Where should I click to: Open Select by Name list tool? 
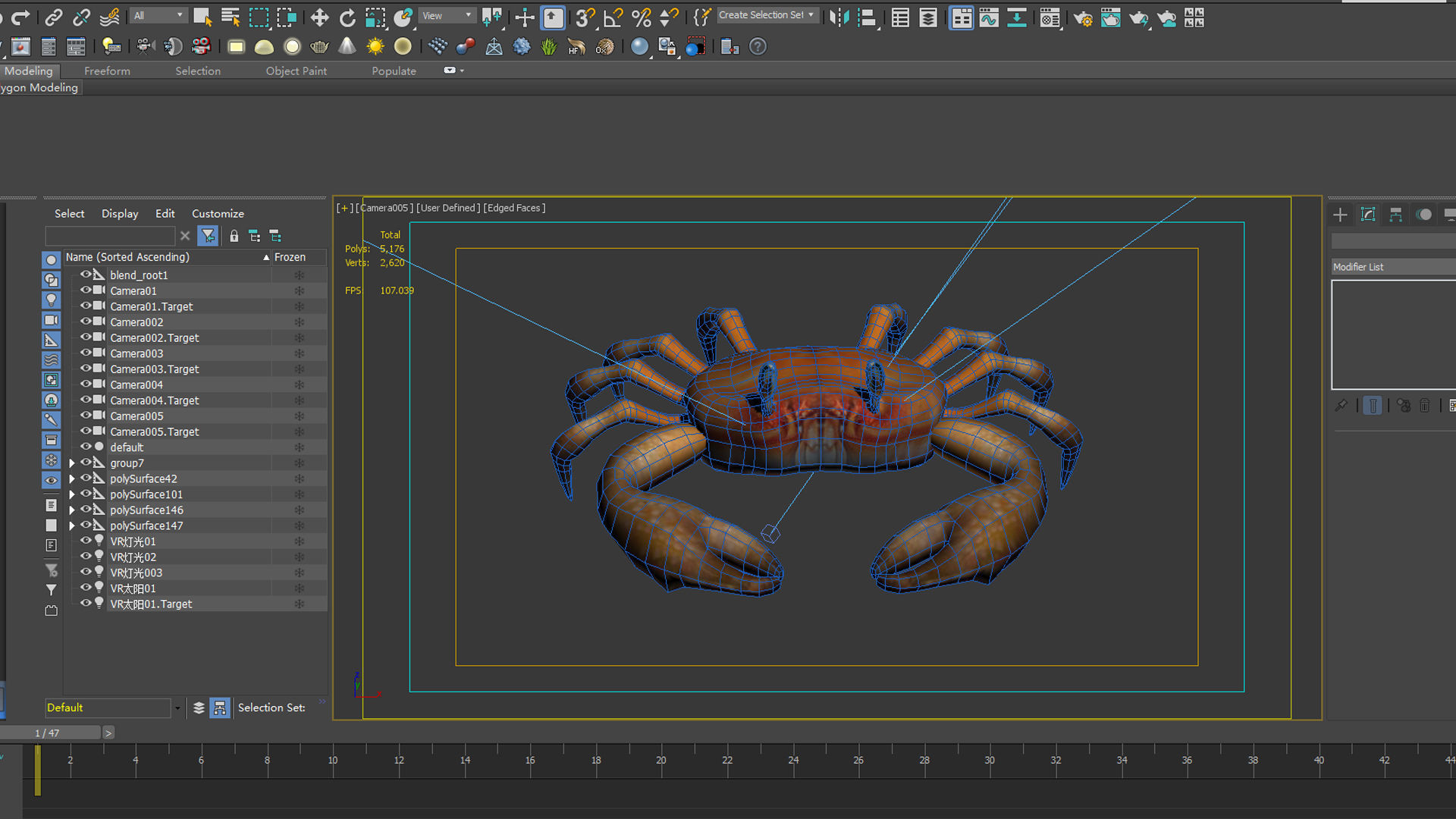tap(231, 17)
